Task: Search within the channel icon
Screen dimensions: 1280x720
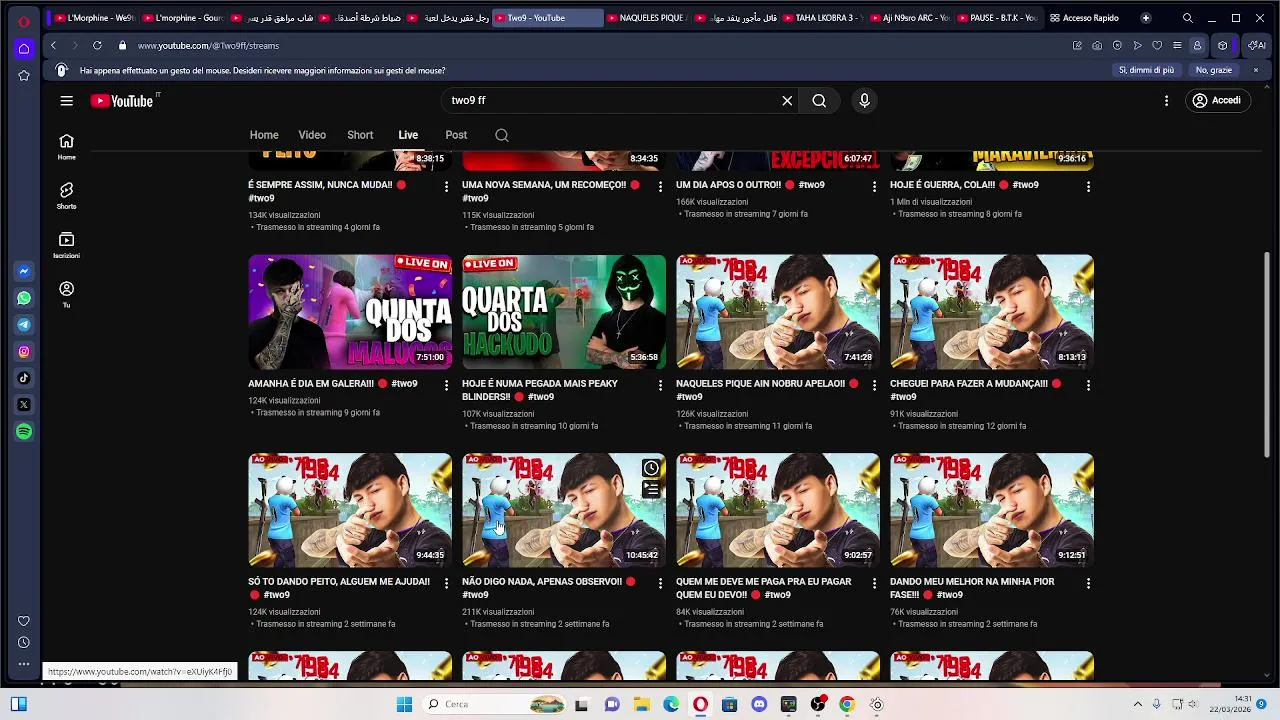Action: point(502,135)
